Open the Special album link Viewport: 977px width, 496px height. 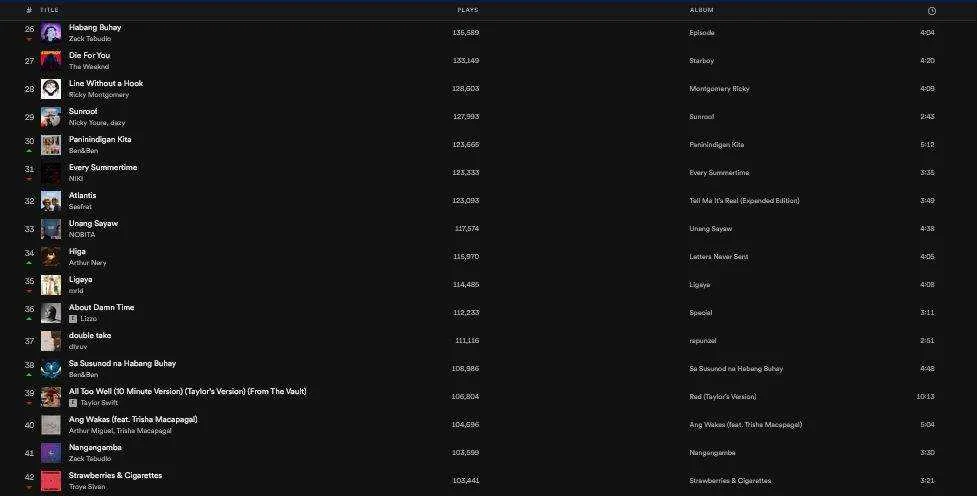click(700, 313)
